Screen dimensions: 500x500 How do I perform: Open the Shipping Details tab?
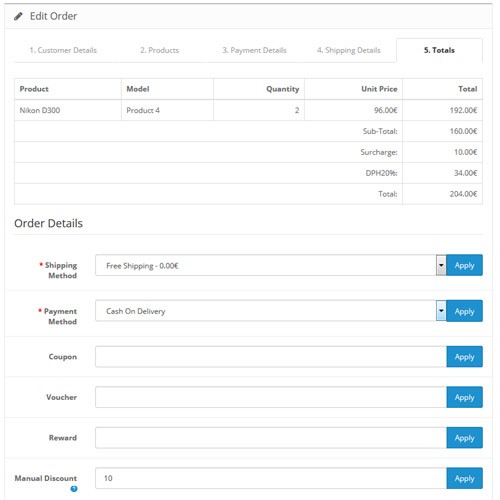click(x=349, y=50)
